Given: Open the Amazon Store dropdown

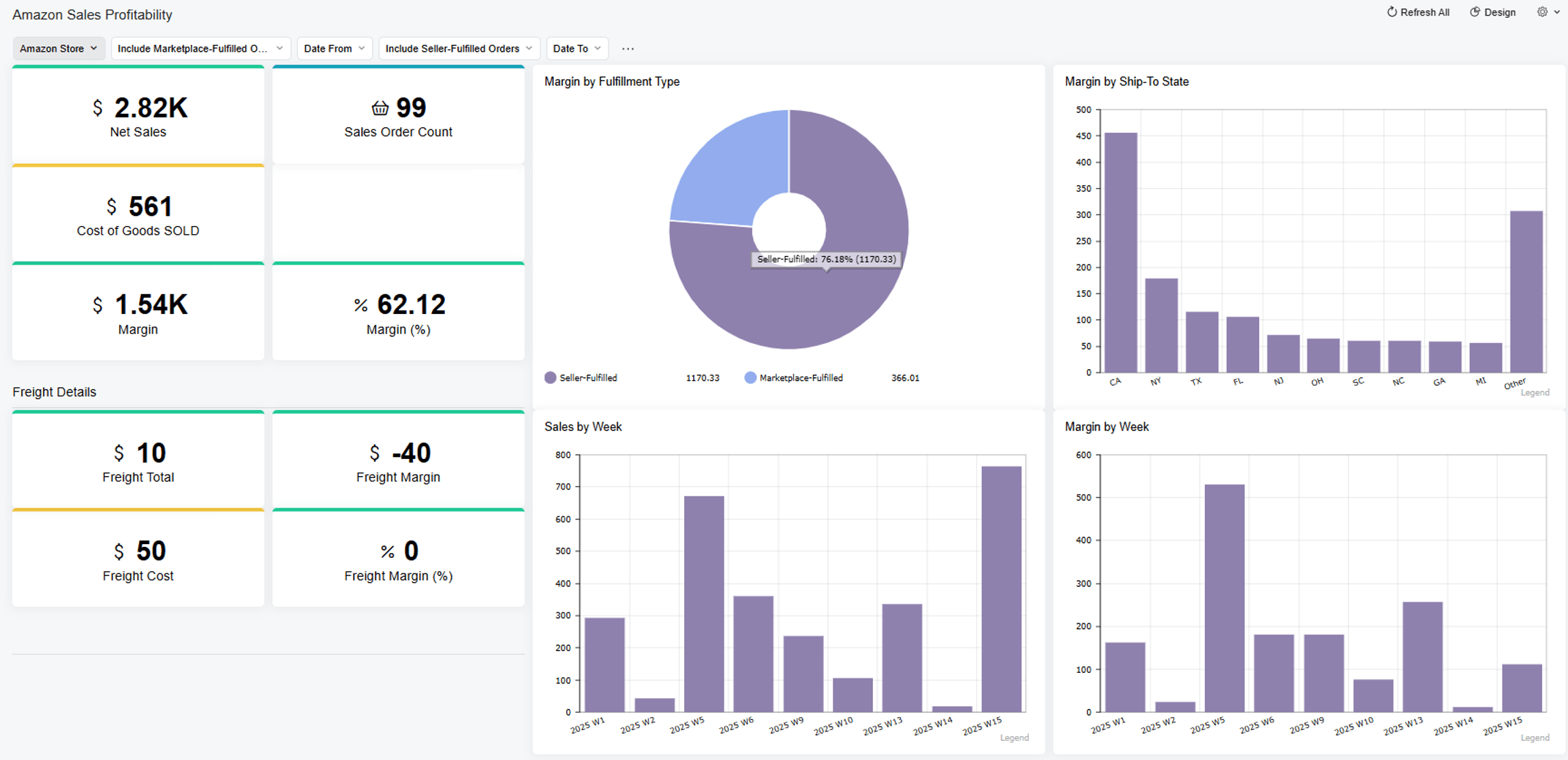Looking at the screenshot, I should point(59,48).
